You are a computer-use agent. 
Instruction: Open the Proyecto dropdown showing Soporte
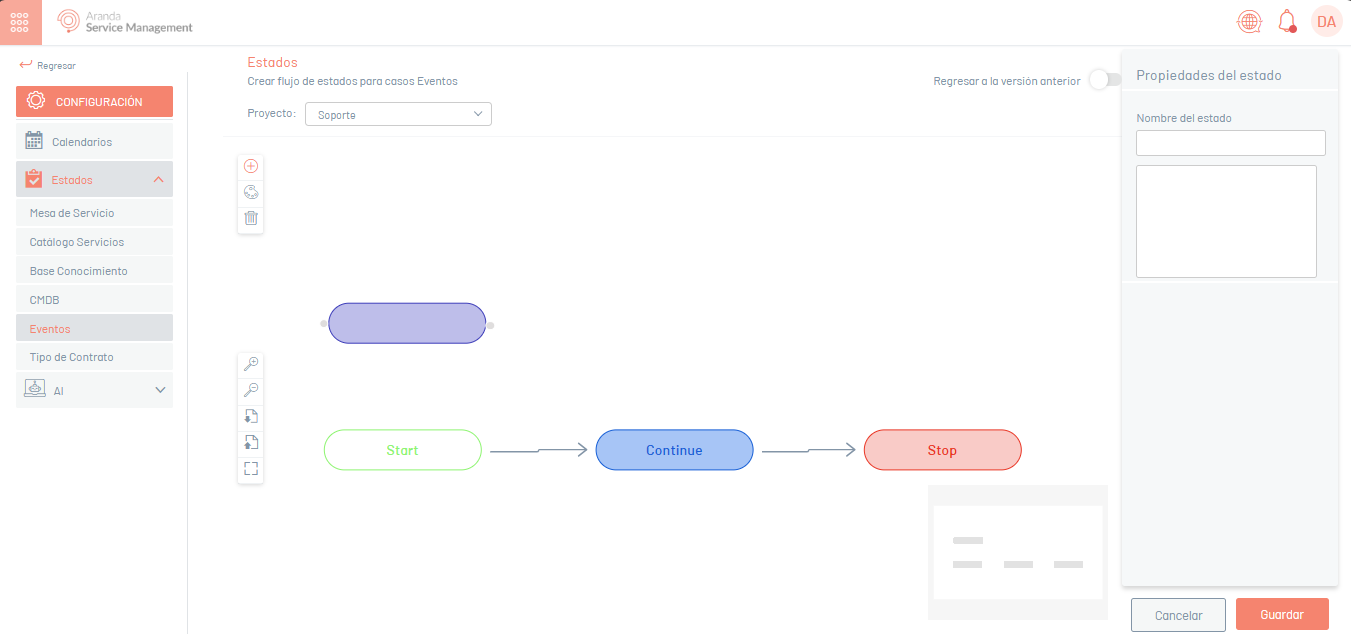click(398, 114)
